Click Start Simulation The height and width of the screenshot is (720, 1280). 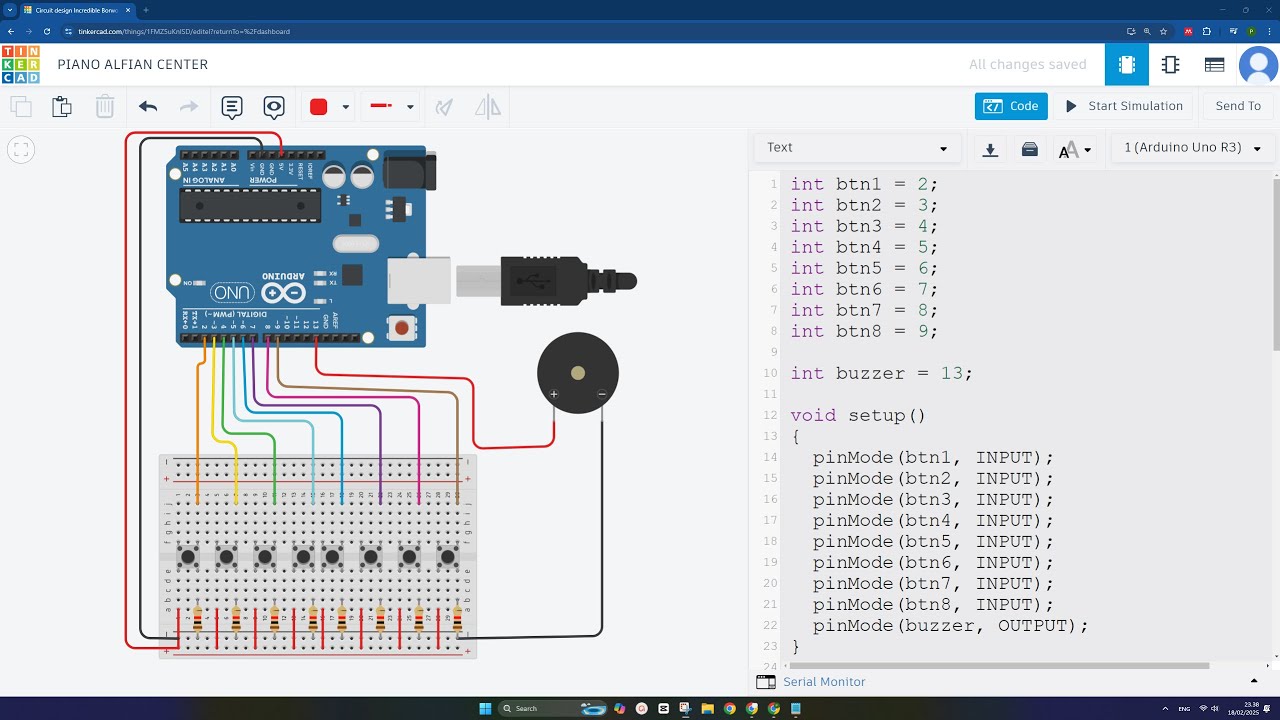[1124, 106]
